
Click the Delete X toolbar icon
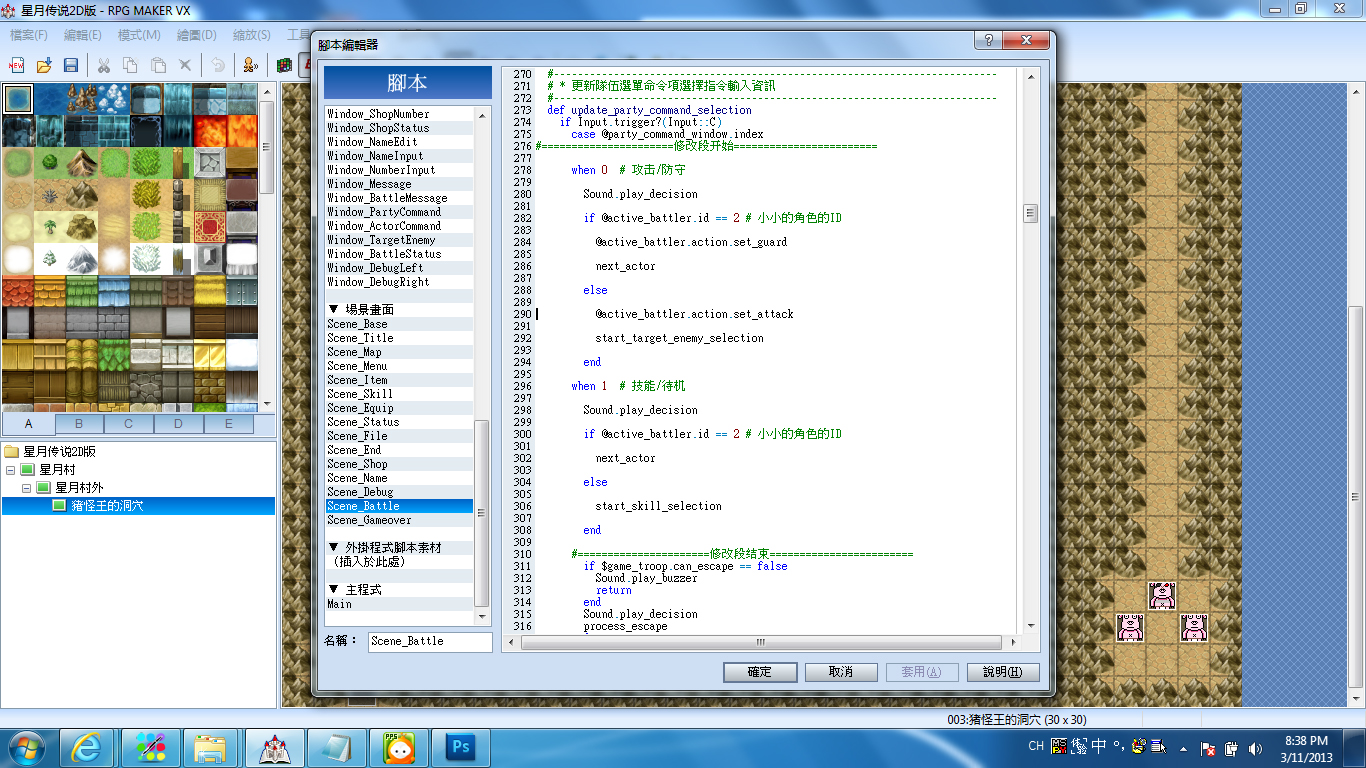tap(185, 65)
